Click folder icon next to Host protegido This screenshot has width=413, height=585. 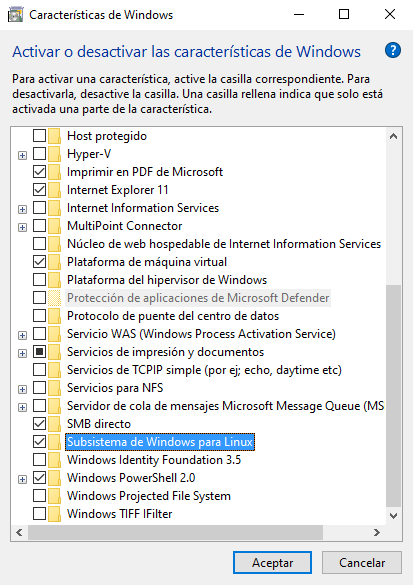point(54,136)
